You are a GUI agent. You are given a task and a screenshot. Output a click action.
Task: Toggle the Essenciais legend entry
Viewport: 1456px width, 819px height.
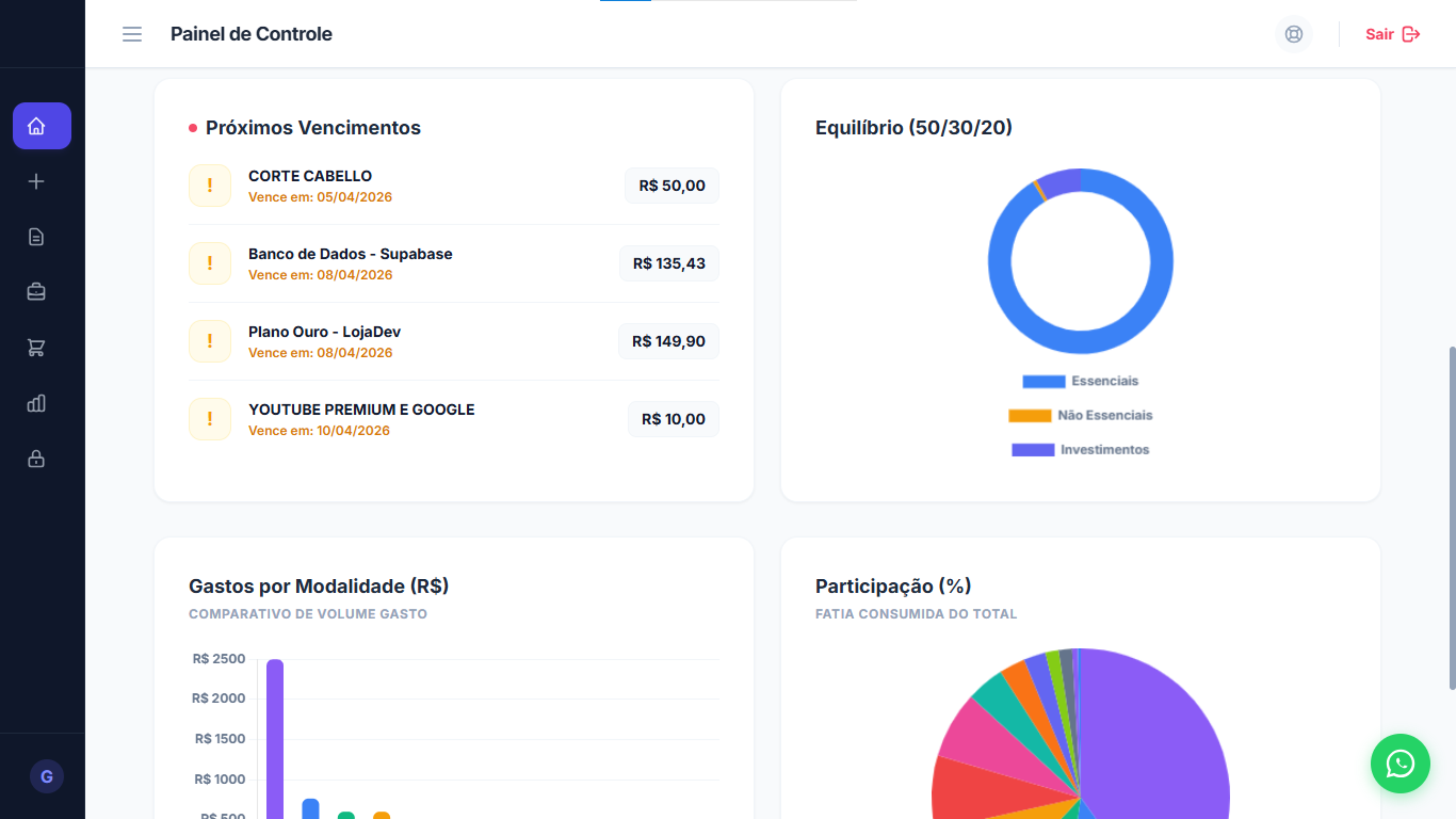1081,380
